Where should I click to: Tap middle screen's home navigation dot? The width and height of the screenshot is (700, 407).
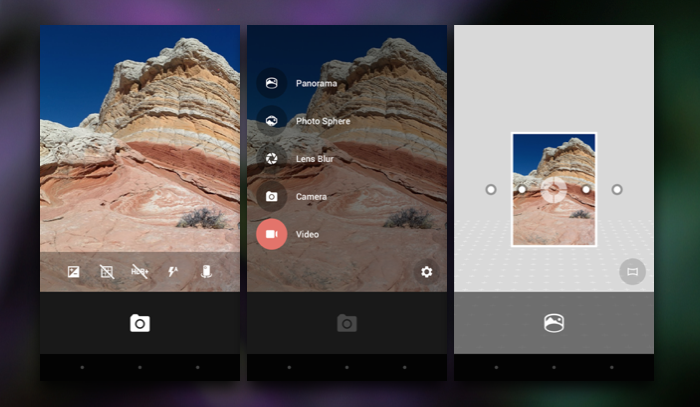[x=347, y=367]
